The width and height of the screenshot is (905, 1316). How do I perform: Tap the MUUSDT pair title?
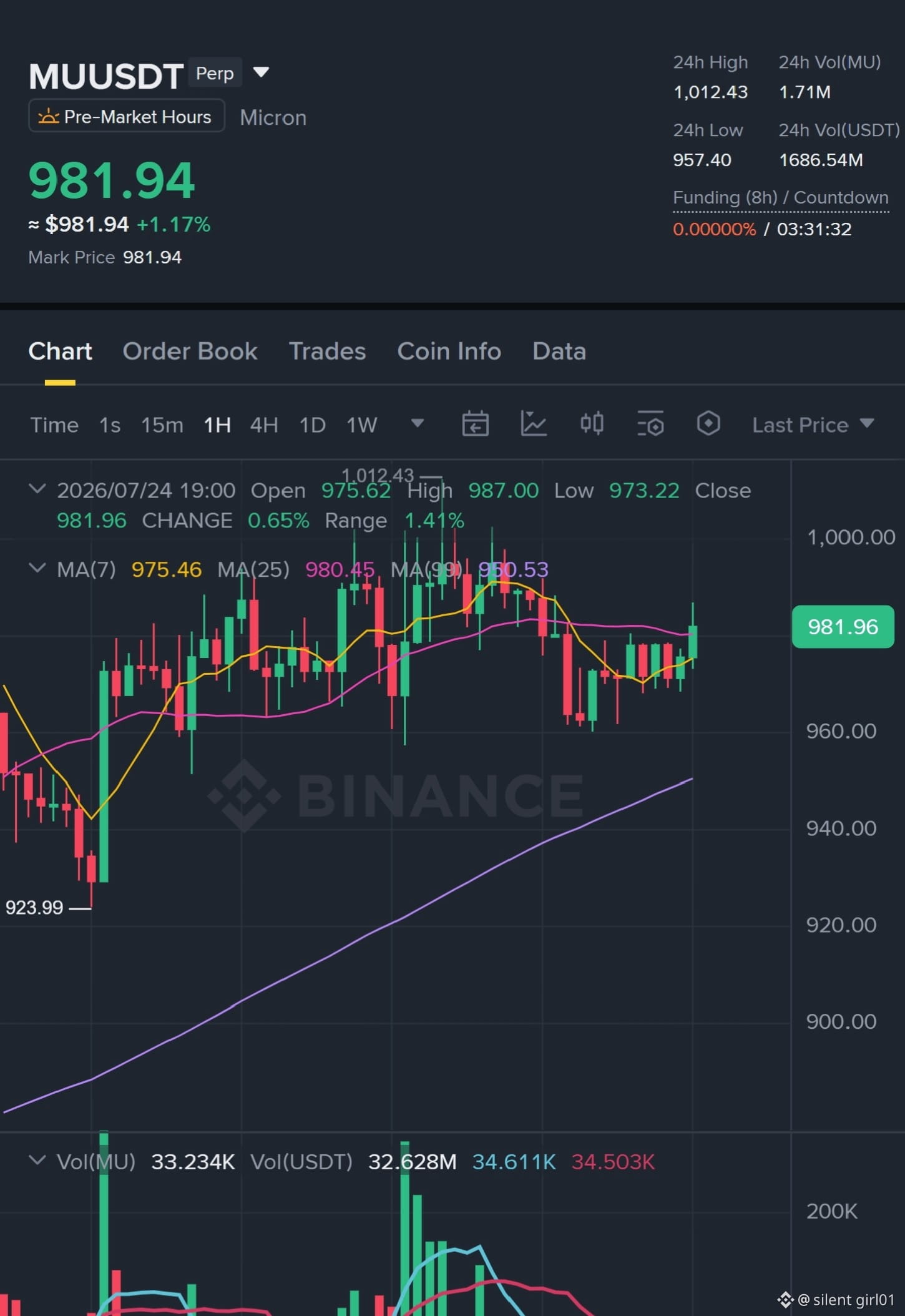pyautogui.click(x=106, y=76)
